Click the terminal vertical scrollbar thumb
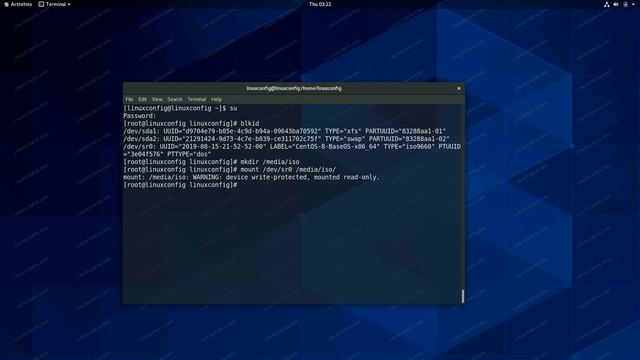Screen dimensions: 640x360 click(x=462, y=296)
